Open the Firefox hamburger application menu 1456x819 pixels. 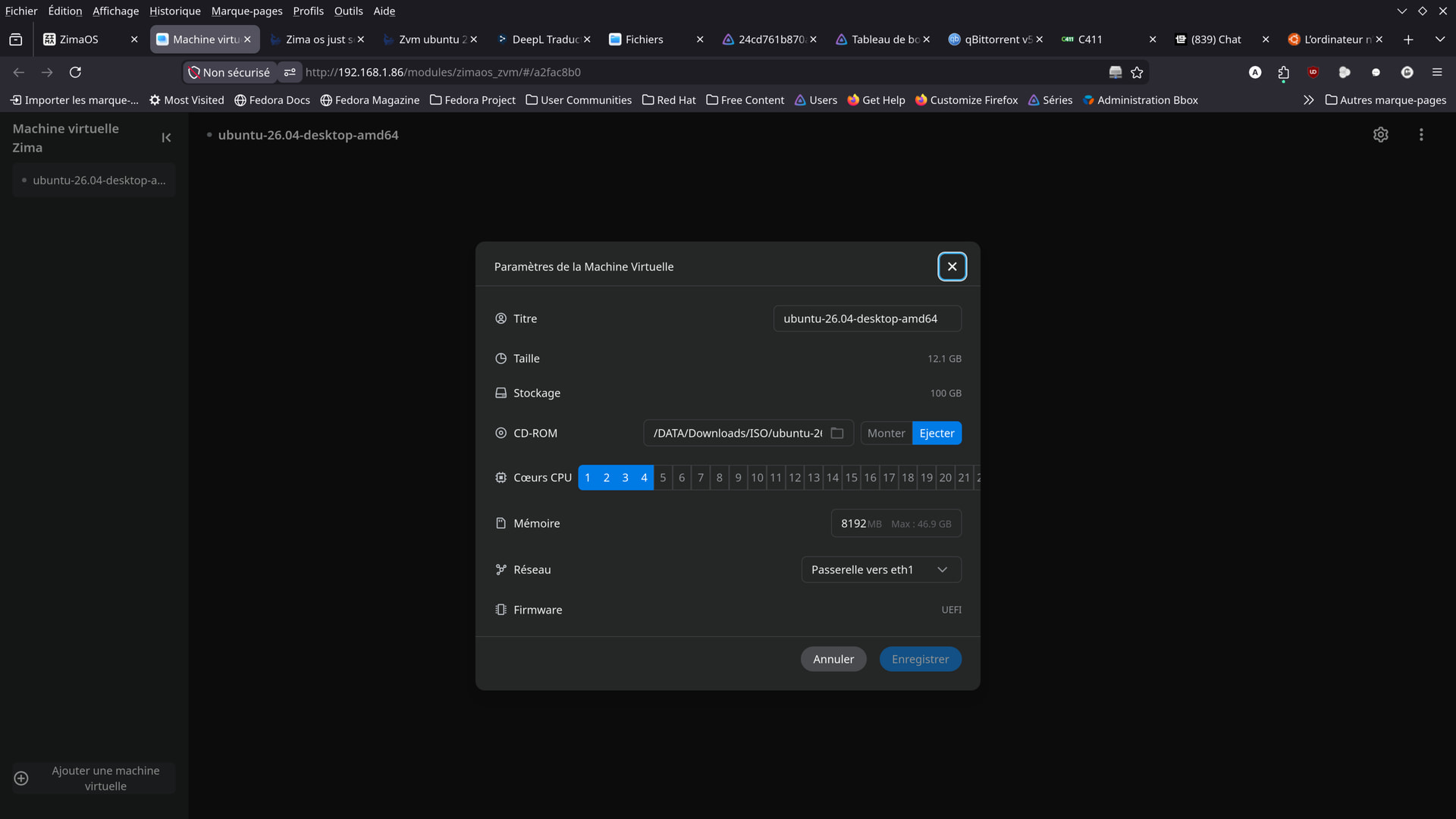pyautogui.click(x=1437, y=72)
